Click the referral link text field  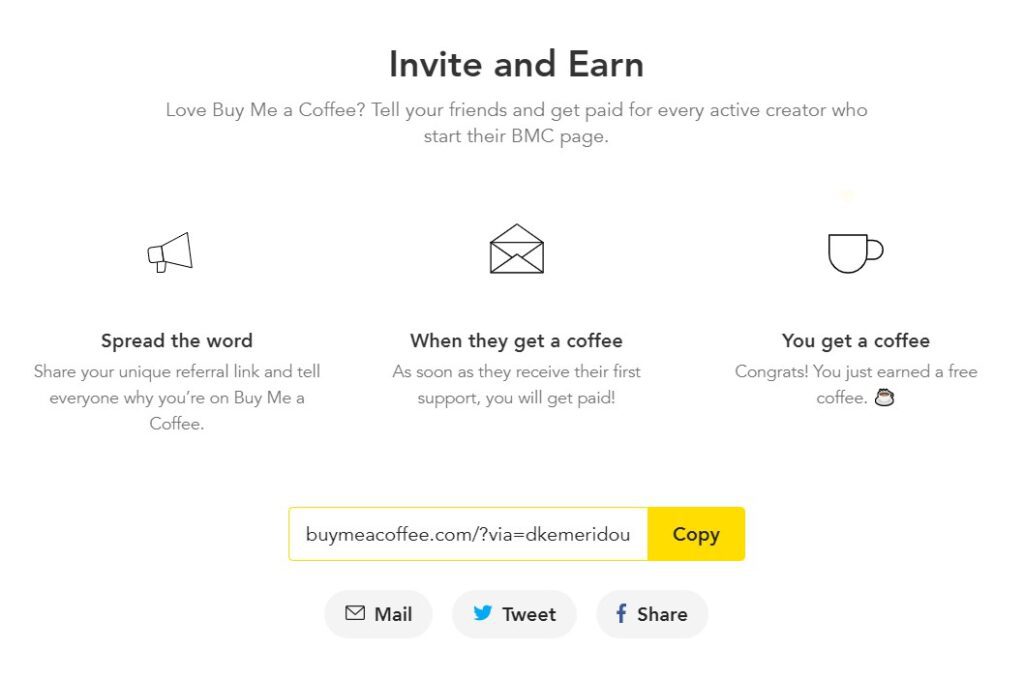pyautogui.click(x=468, y=534)
